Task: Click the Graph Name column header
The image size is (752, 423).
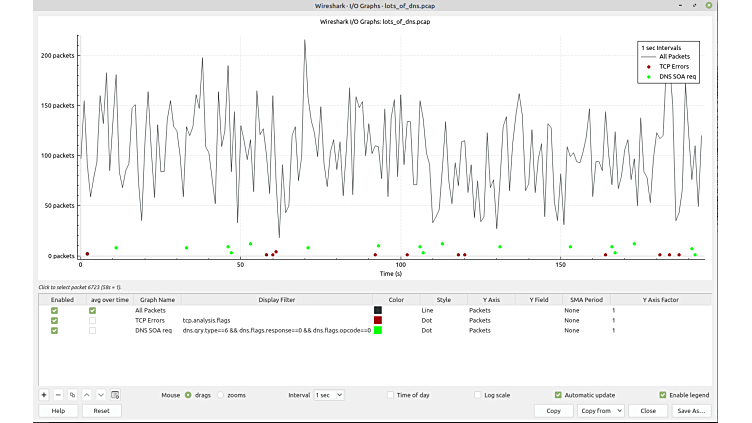Action: point(157,299)
